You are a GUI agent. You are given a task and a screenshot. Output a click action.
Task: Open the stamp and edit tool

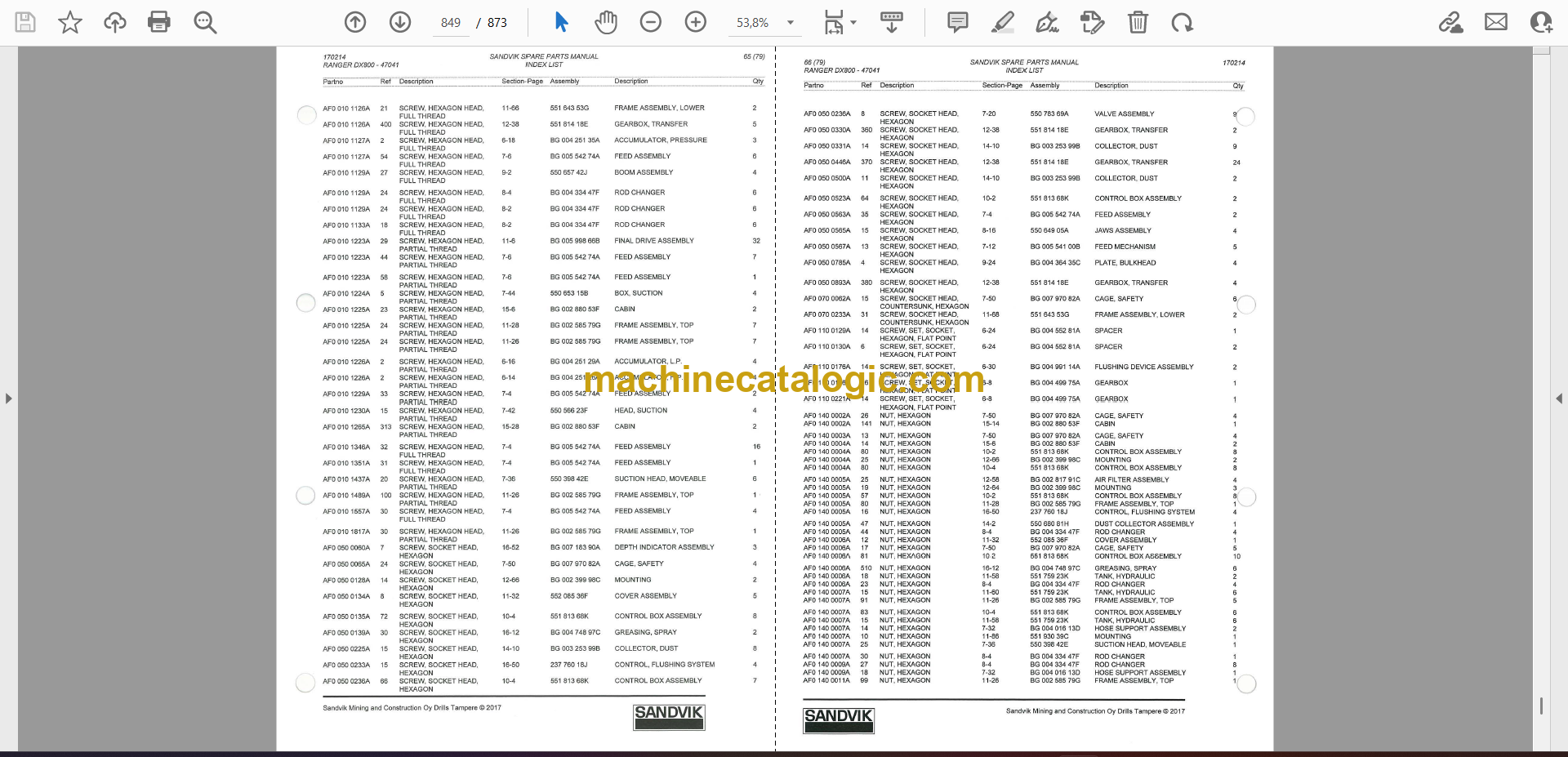1093,22
